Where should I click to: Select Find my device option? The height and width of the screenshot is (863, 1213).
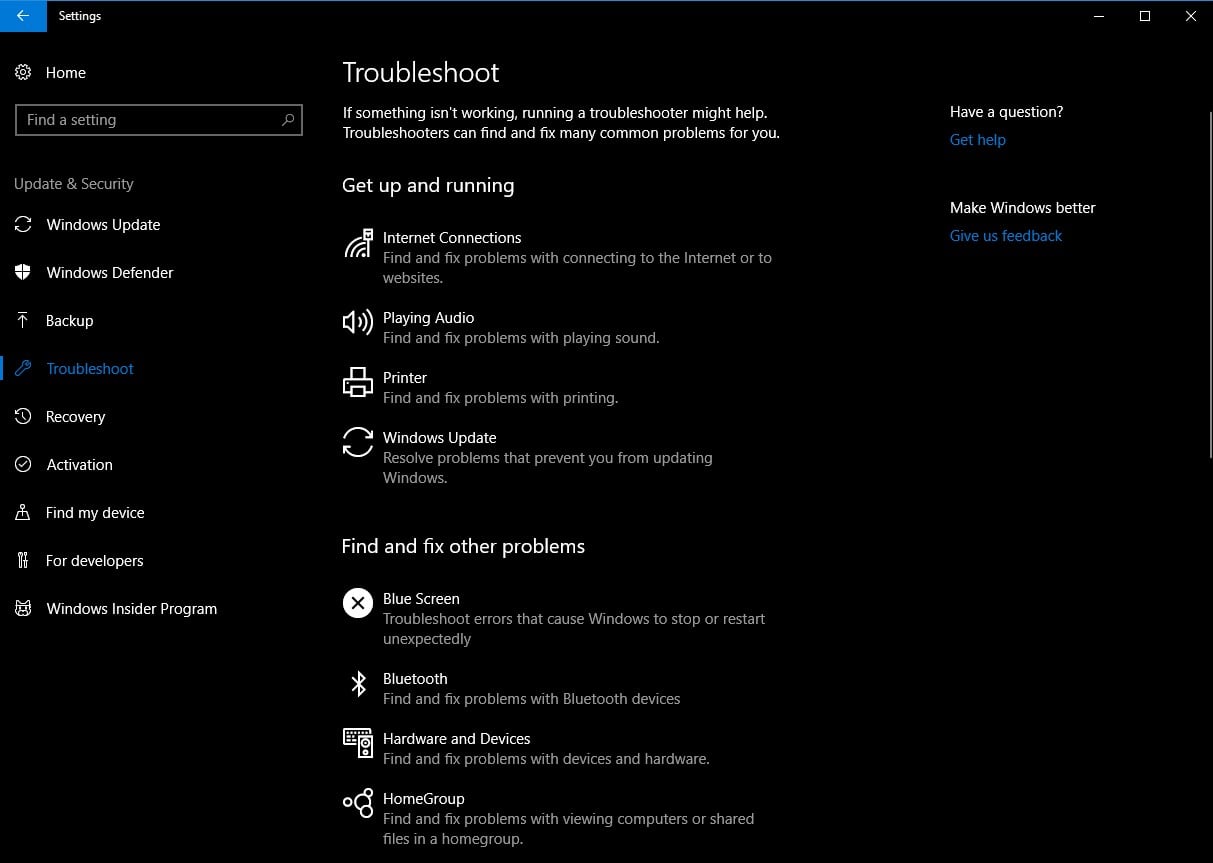[x=95, y=513]
